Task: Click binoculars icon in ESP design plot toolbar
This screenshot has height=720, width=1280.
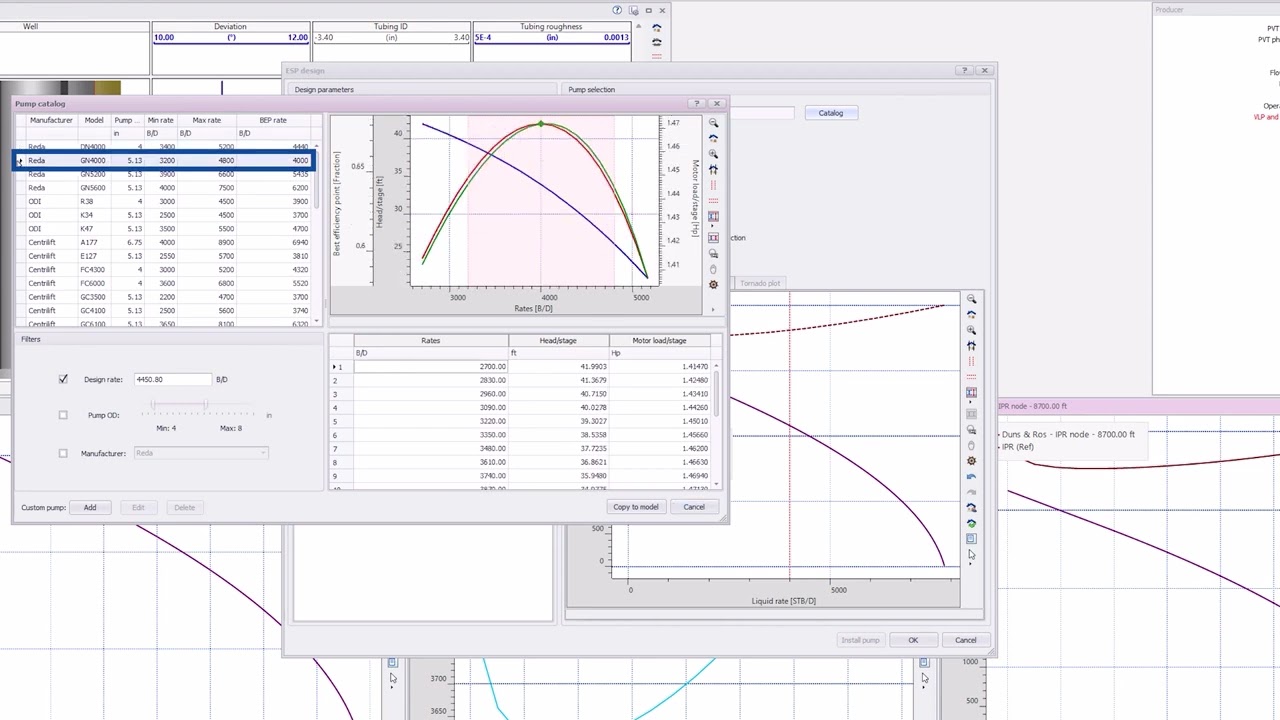Action: click(x=971, y=346)
